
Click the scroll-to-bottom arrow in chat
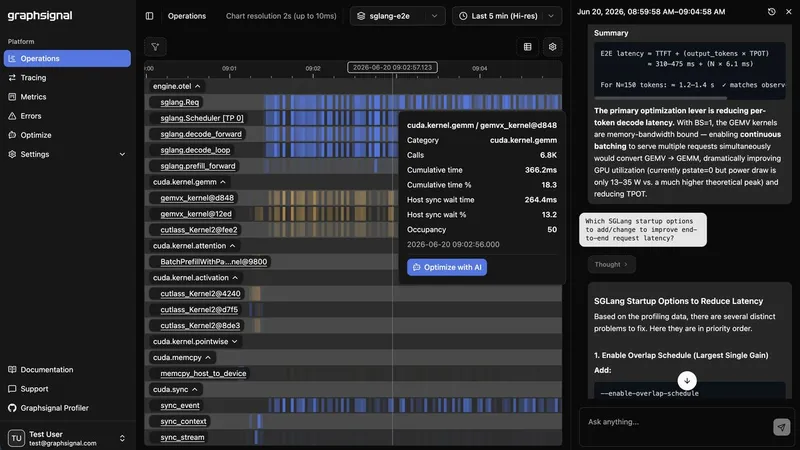(x=687, y=381)
